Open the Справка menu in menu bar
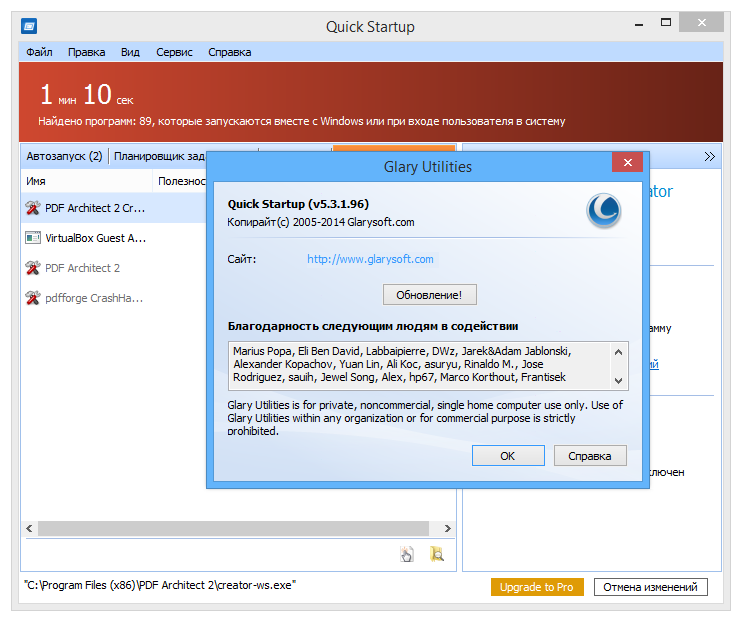 point(229,52)
